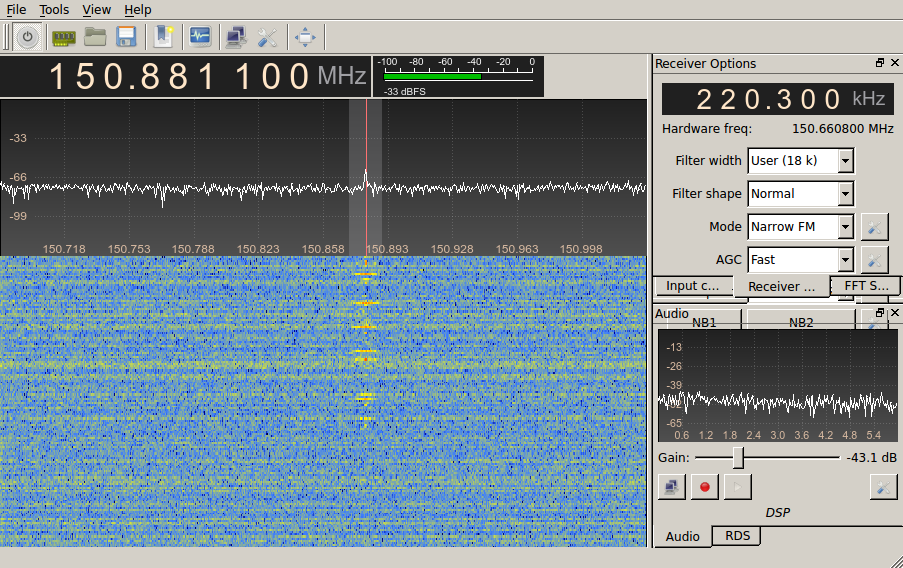Open remote control settings tools icon in toolbar

(x=267, y=37)
